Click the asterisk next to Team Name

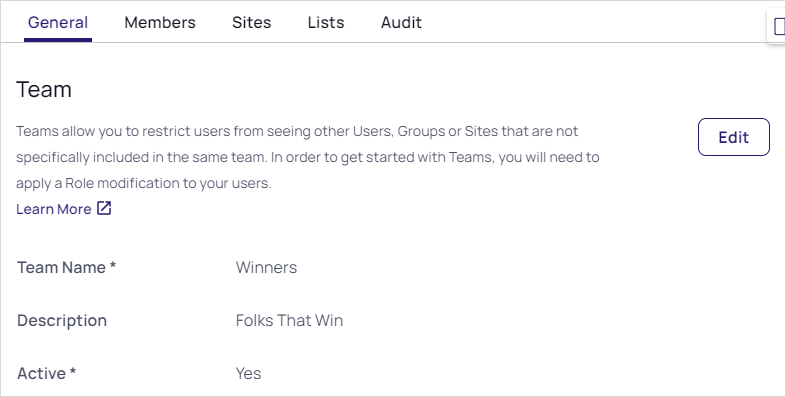(x=113, y=265)
